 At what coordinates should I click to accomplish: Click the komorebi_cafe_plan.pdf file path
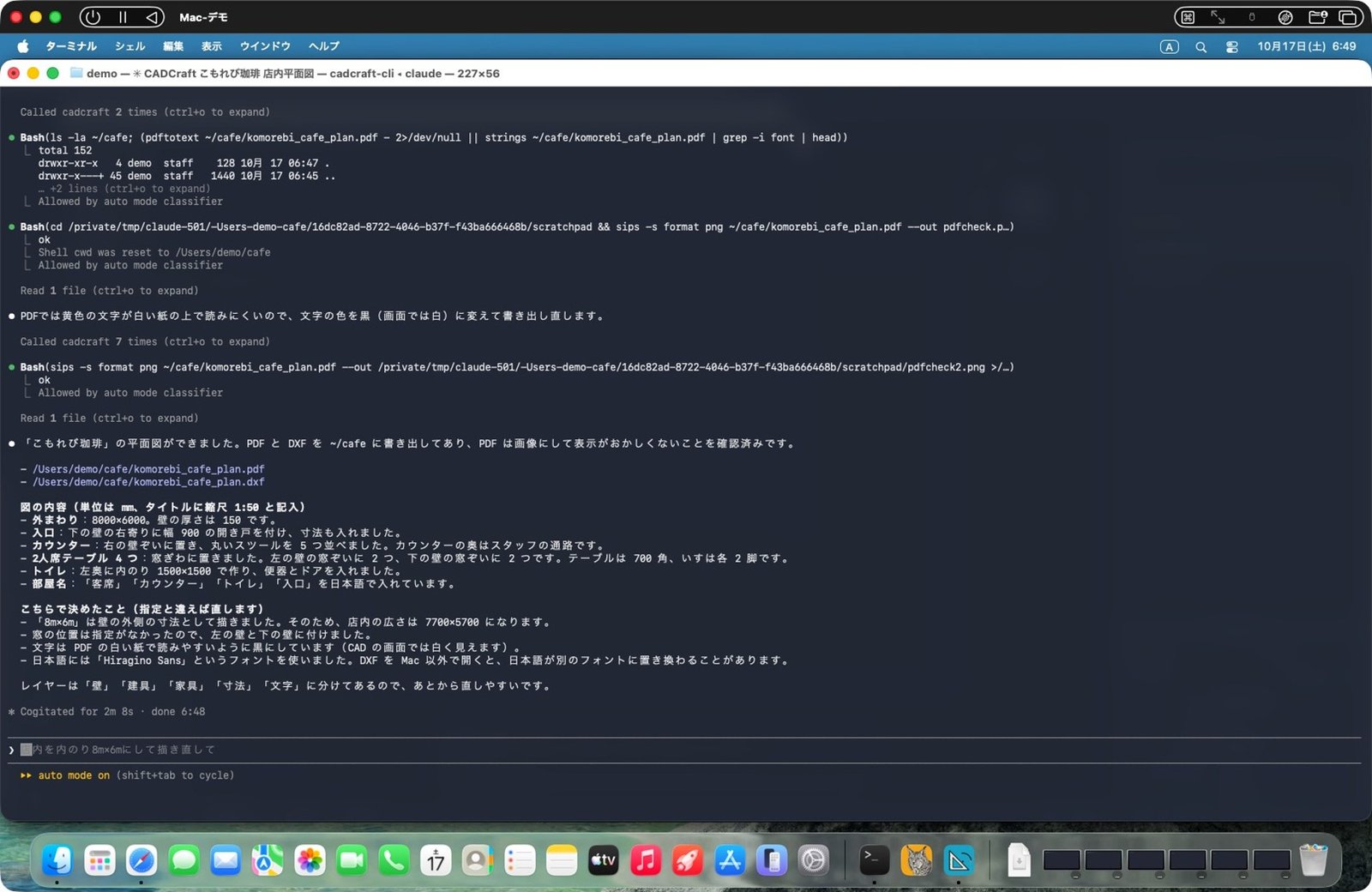point(148,469)
